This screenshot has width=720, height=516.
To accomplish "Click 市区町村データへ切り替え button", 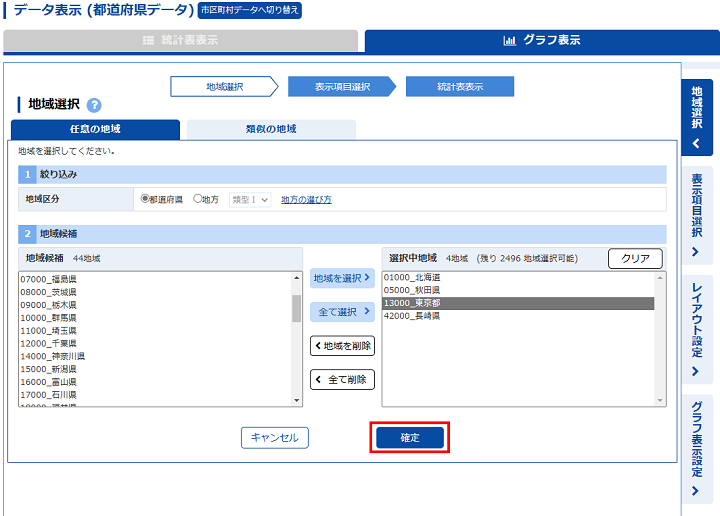I will (250, 10).
